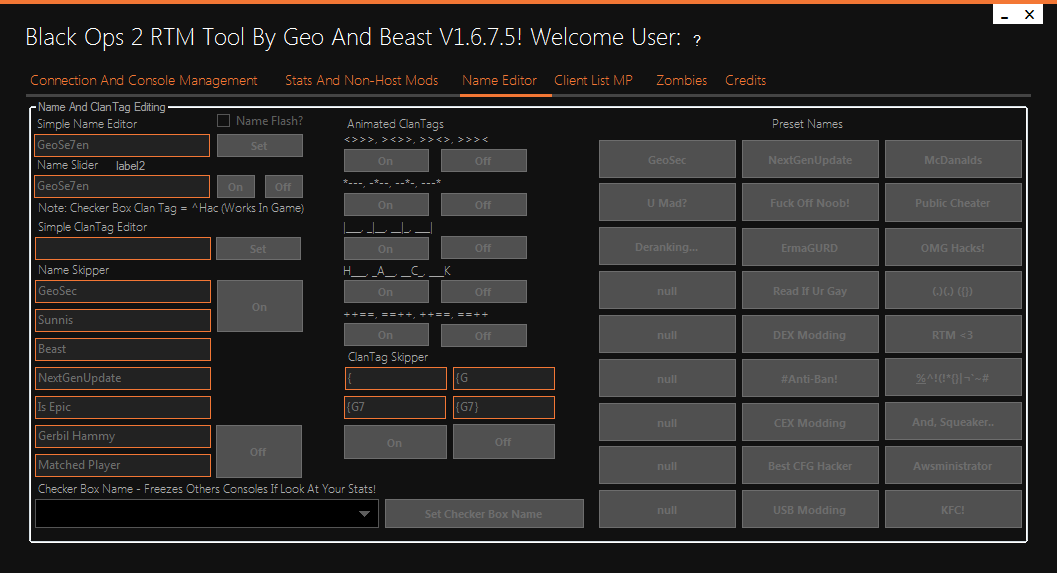Viewport: 1057px width, 573px height.
Task: Switch to Stats And Non-Host Mods tab
Action: (361, 80)
